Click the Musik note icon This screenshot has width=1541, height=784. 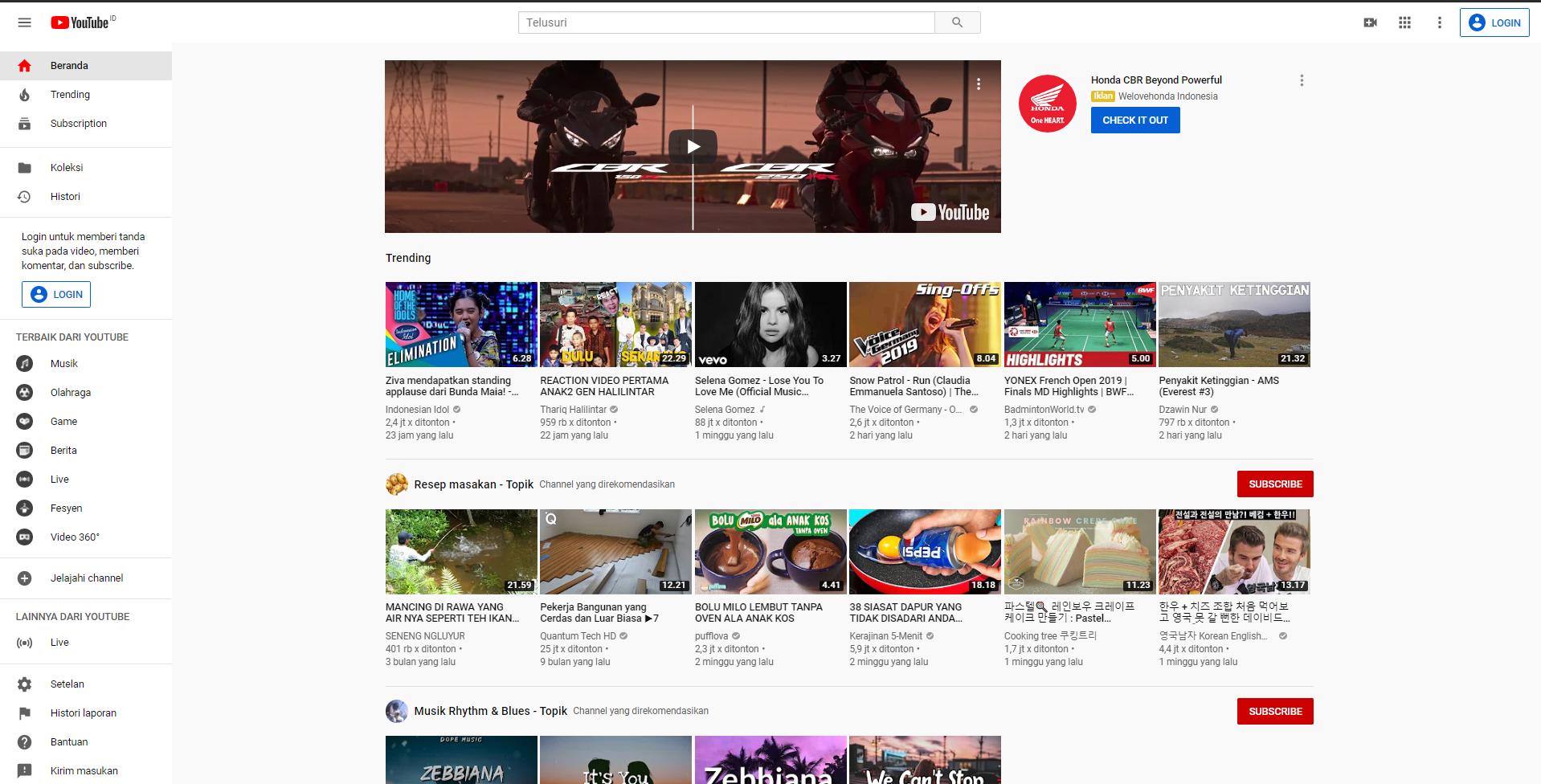pyautogui.click(x=25, y=364)
